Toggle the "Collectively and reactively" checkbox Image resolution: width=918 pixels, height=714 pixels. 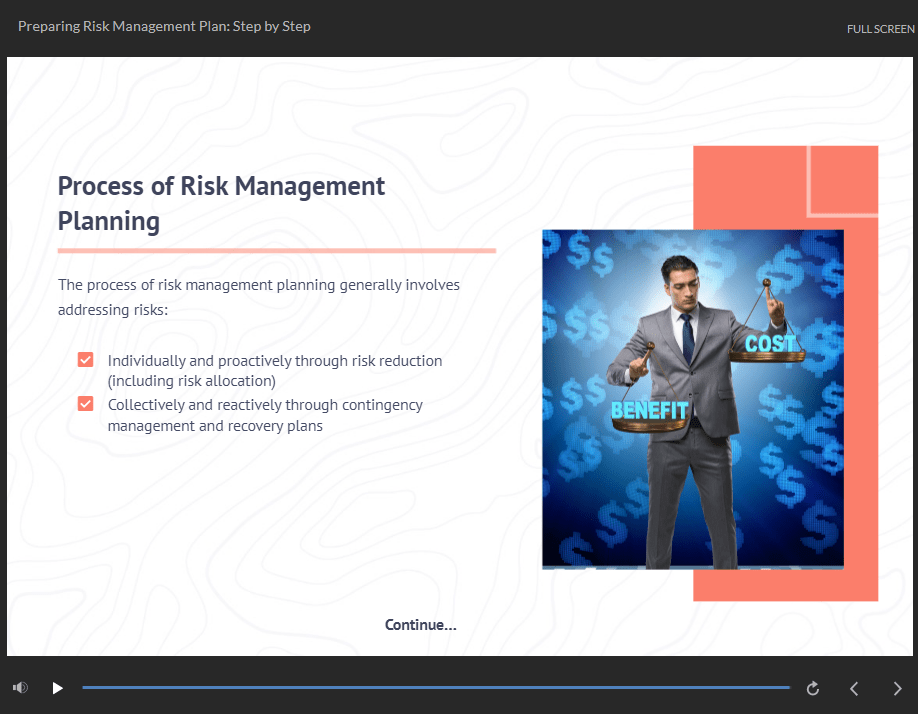tap(85, 403)
